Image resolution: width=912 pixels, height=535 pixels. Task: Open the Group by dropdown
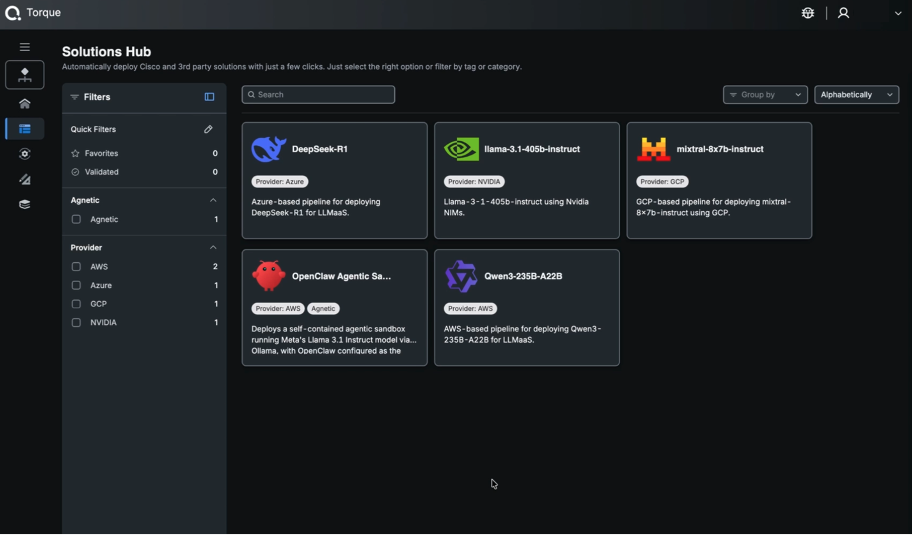pyautogui.click(x=765, y=95)
